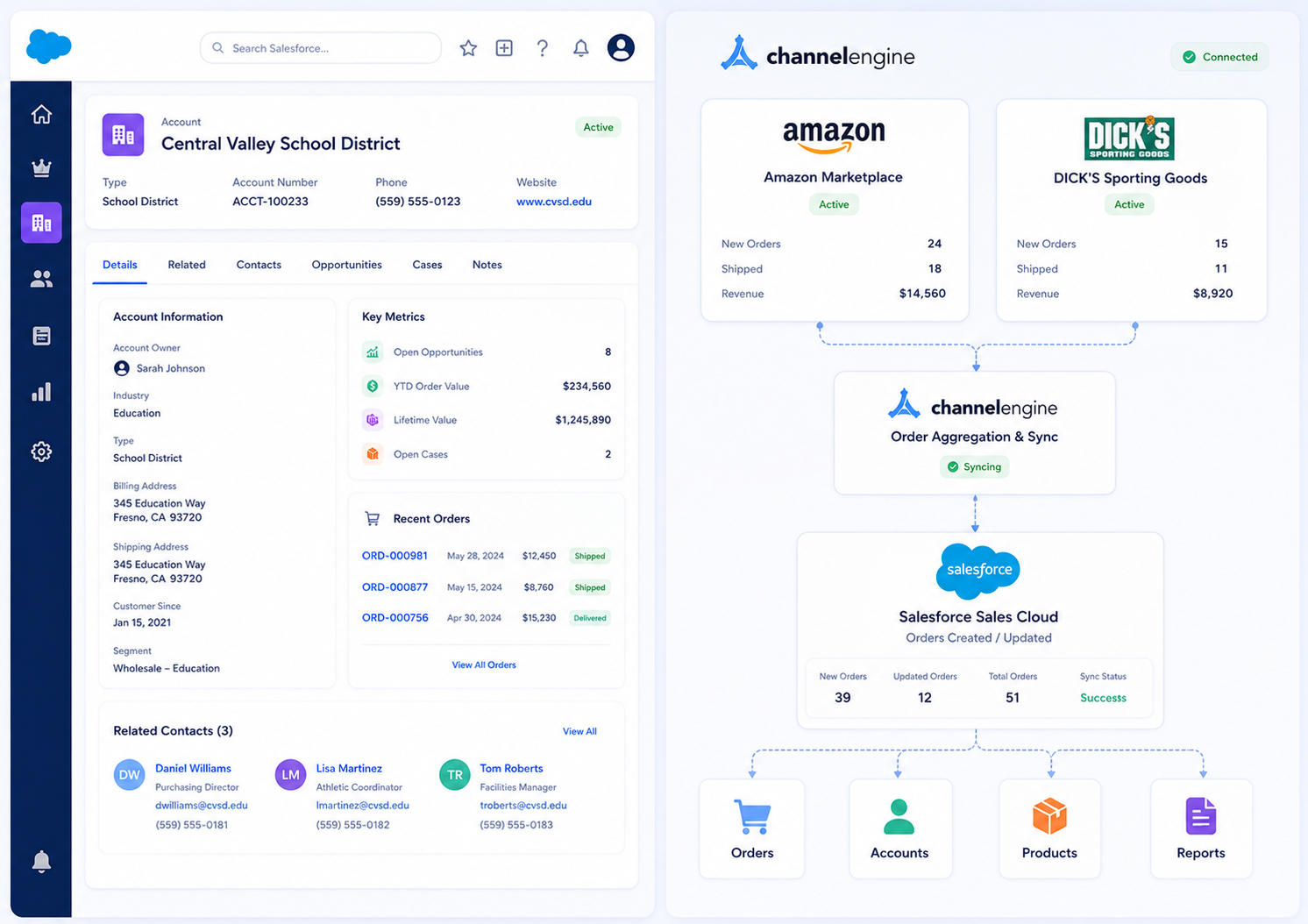Click the Recent Orders cart icon
The width and height of the screenshot is (1308, 924).
[x=373, y=519]
